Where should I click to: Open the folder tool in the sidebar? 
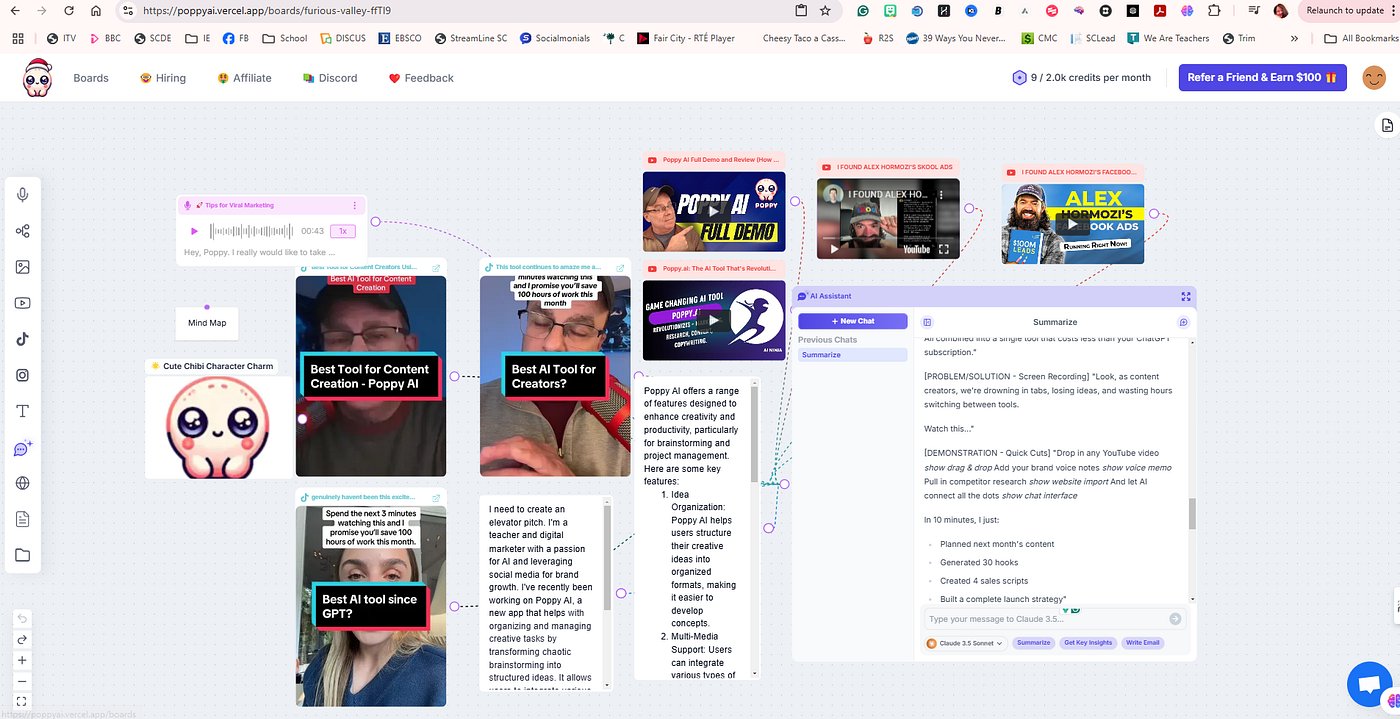(x=22, y=555)
